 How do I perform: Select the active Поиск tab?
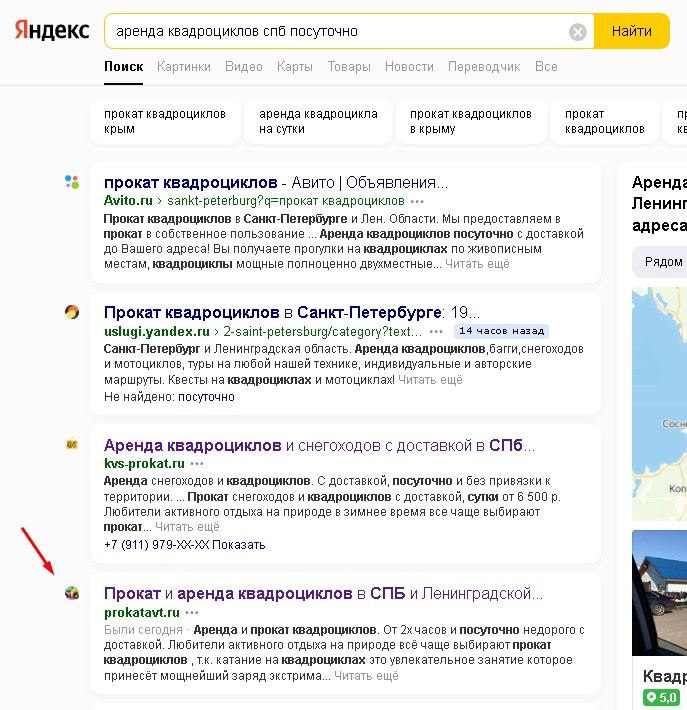click(124, 67)
